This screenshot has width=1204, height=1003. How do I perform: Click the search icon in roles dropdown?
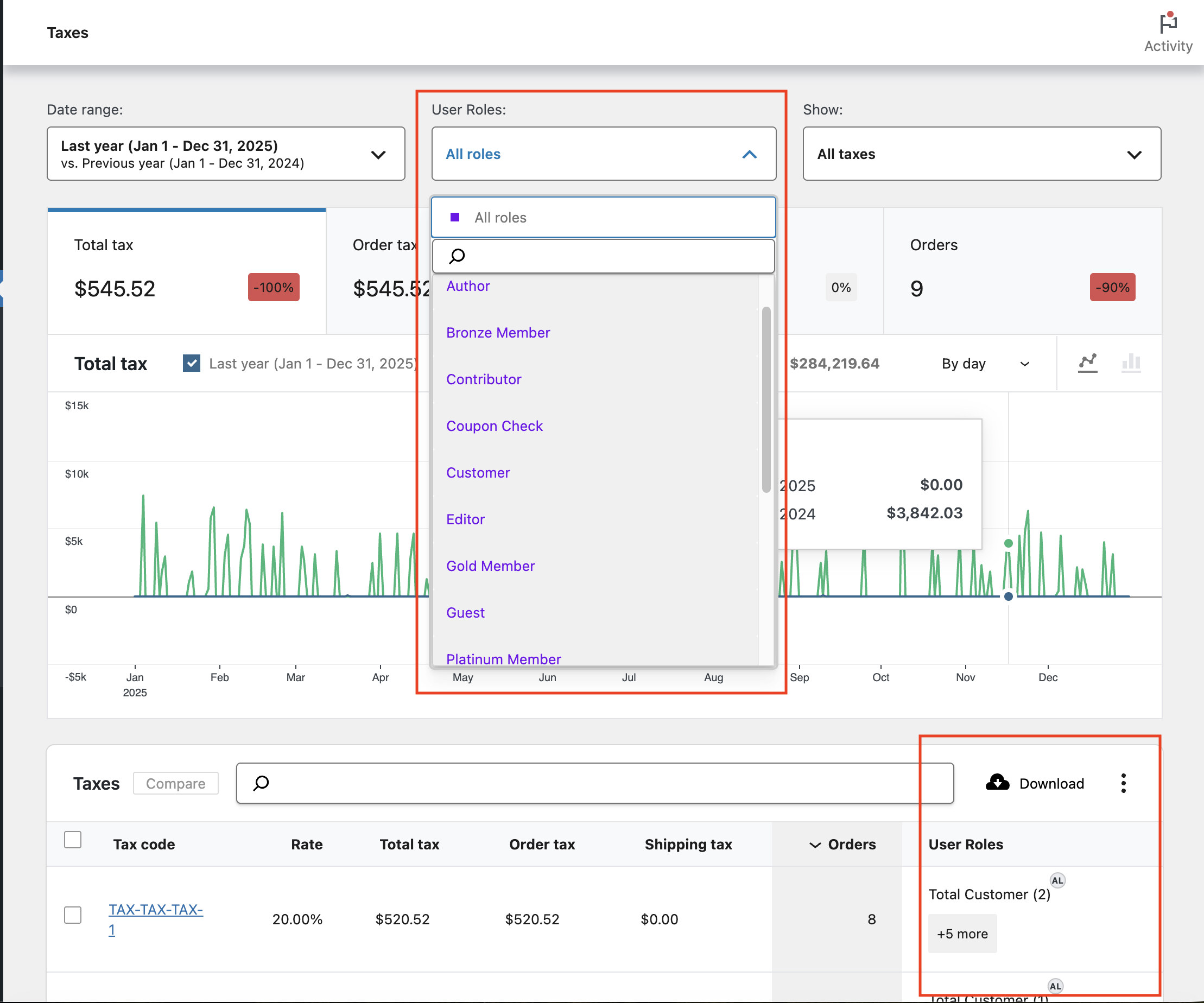tap(457, 256)
